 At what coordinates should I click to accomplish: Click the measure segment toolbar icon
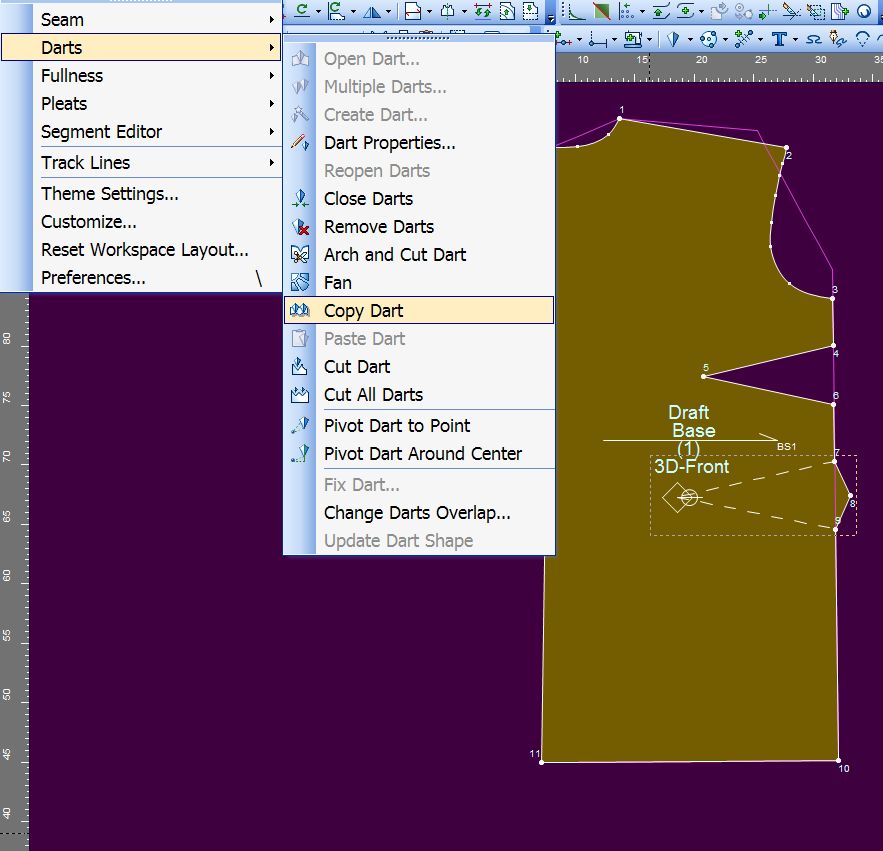(x=598, y=41)
